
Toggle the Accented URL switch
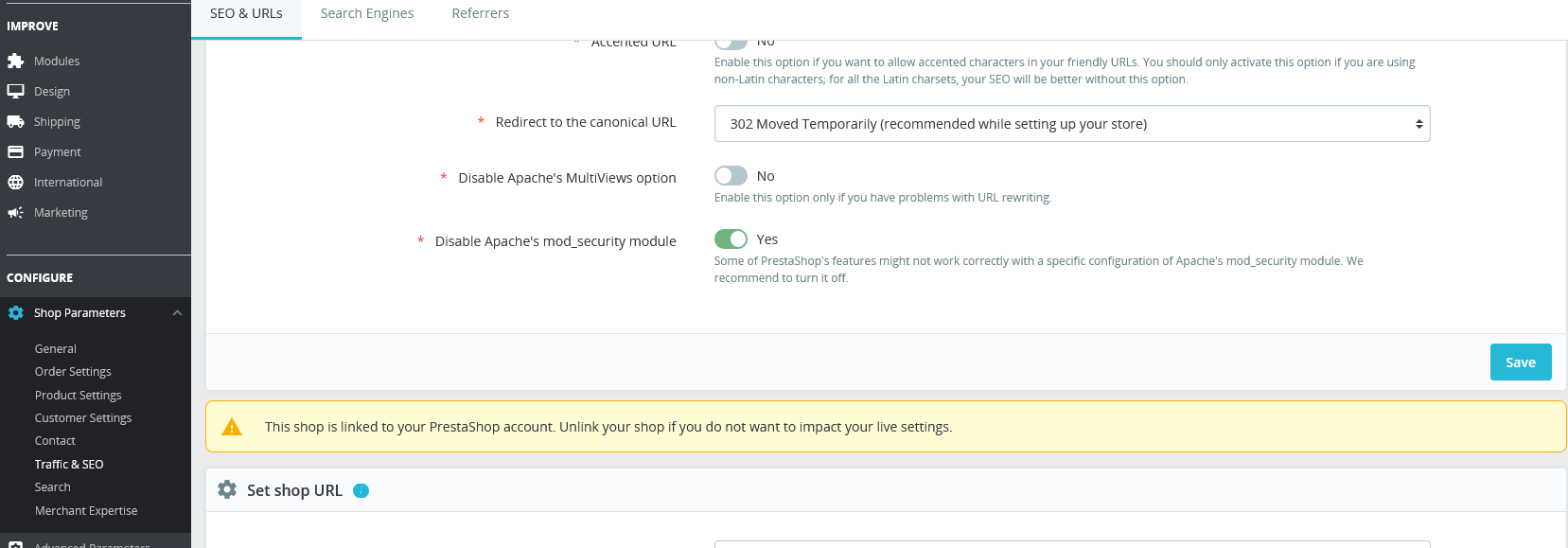coord(731,44)
